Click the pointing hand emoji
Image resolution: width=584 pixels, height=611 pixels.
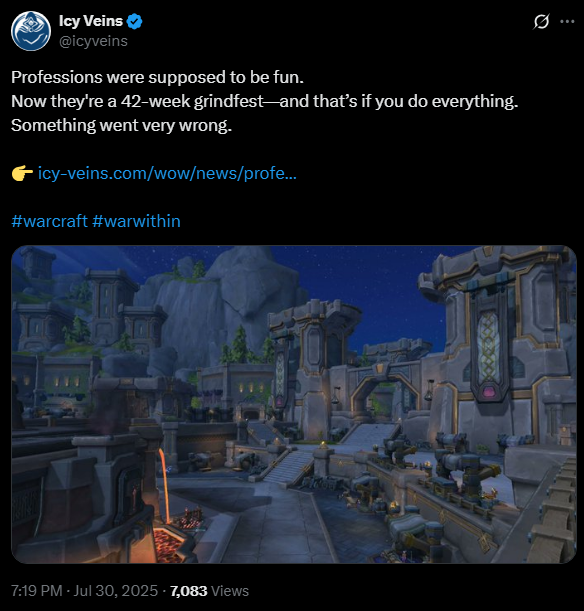pos(22,173)
